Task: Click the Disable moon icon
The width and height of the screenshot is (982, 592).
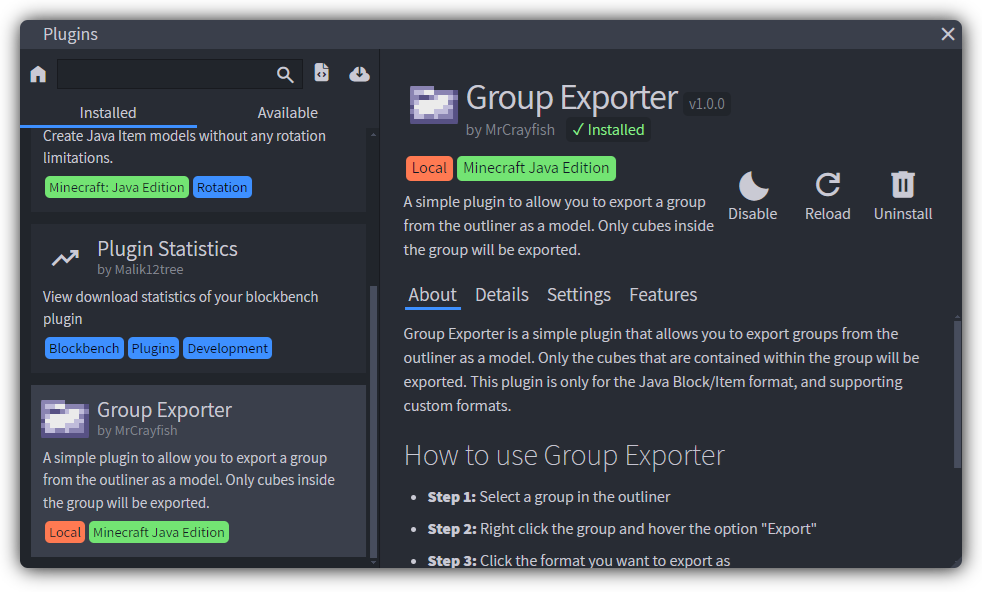Action: coord(753,186)
